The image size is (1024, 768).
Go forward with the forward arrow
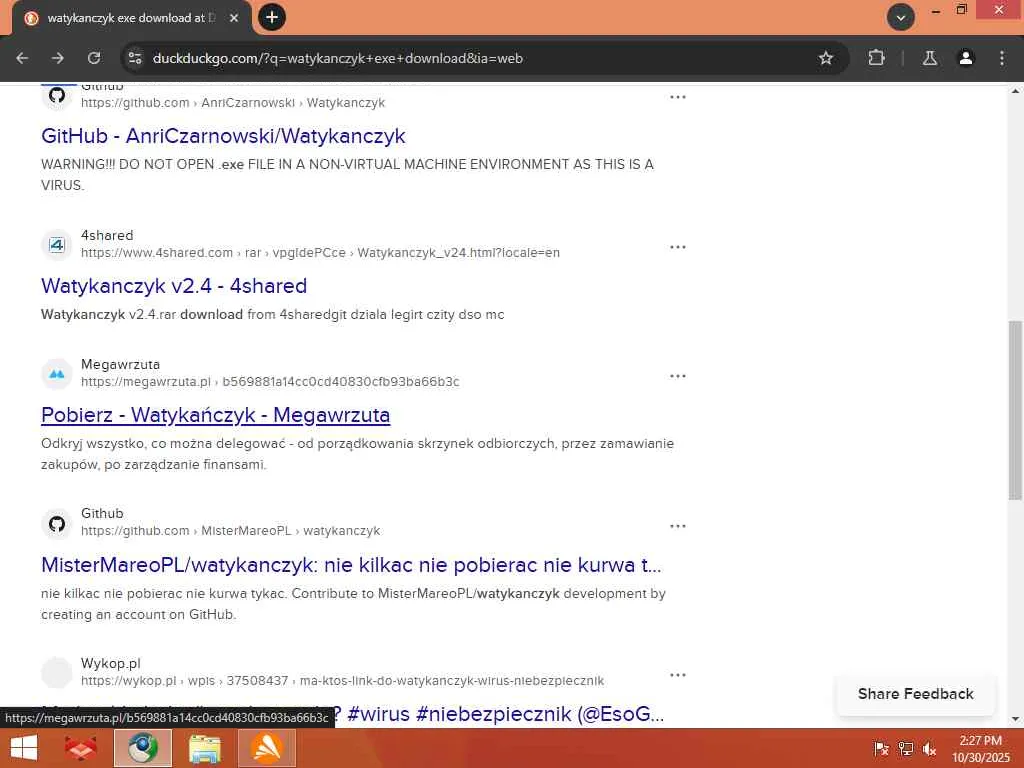(58, 58)
